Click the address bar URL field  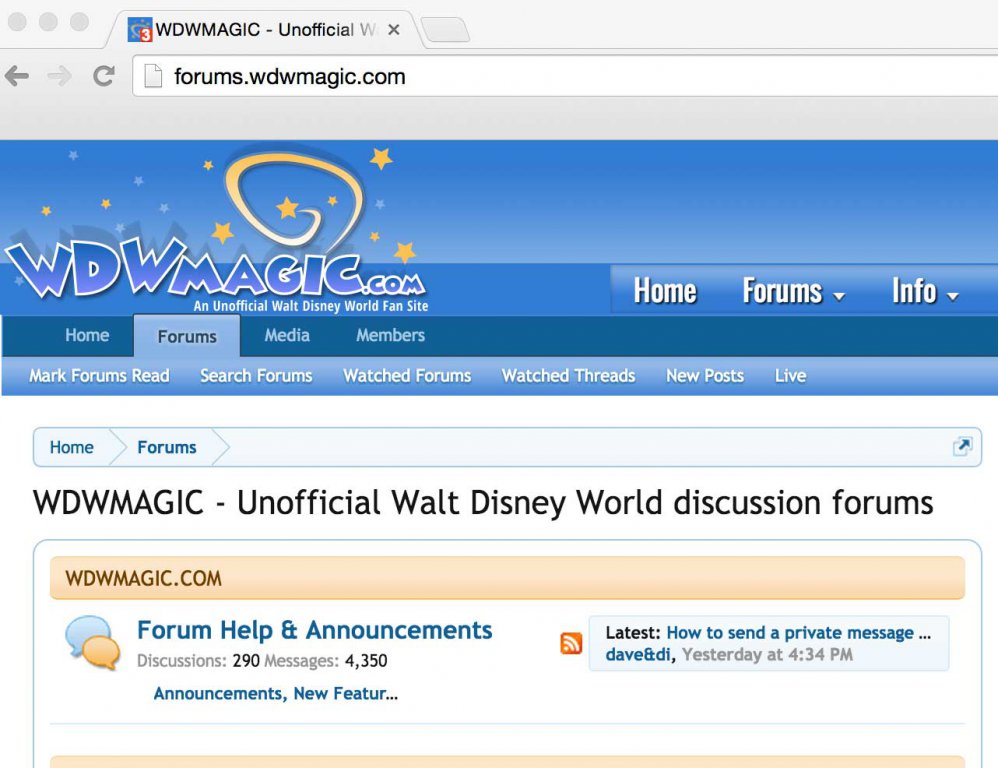560,76
